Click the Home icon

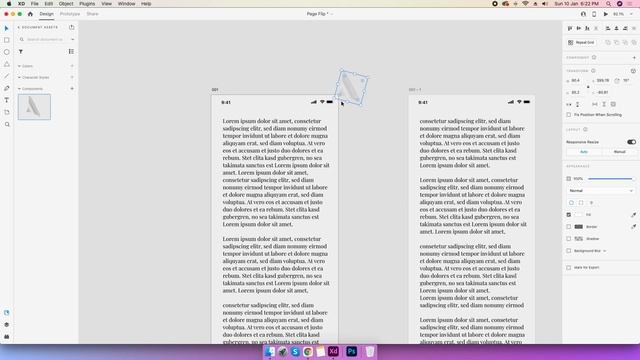30,14
